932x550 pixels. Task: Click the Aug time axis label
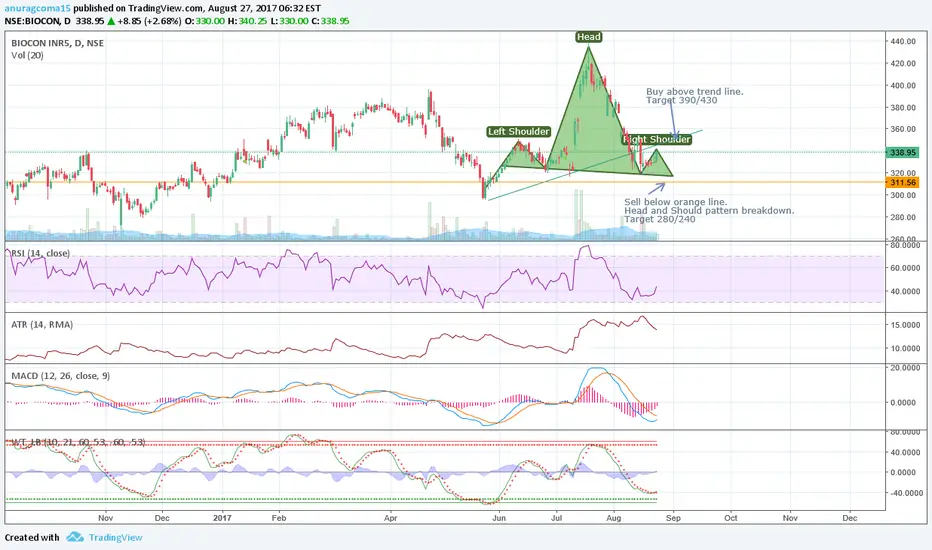pos(613,518)
